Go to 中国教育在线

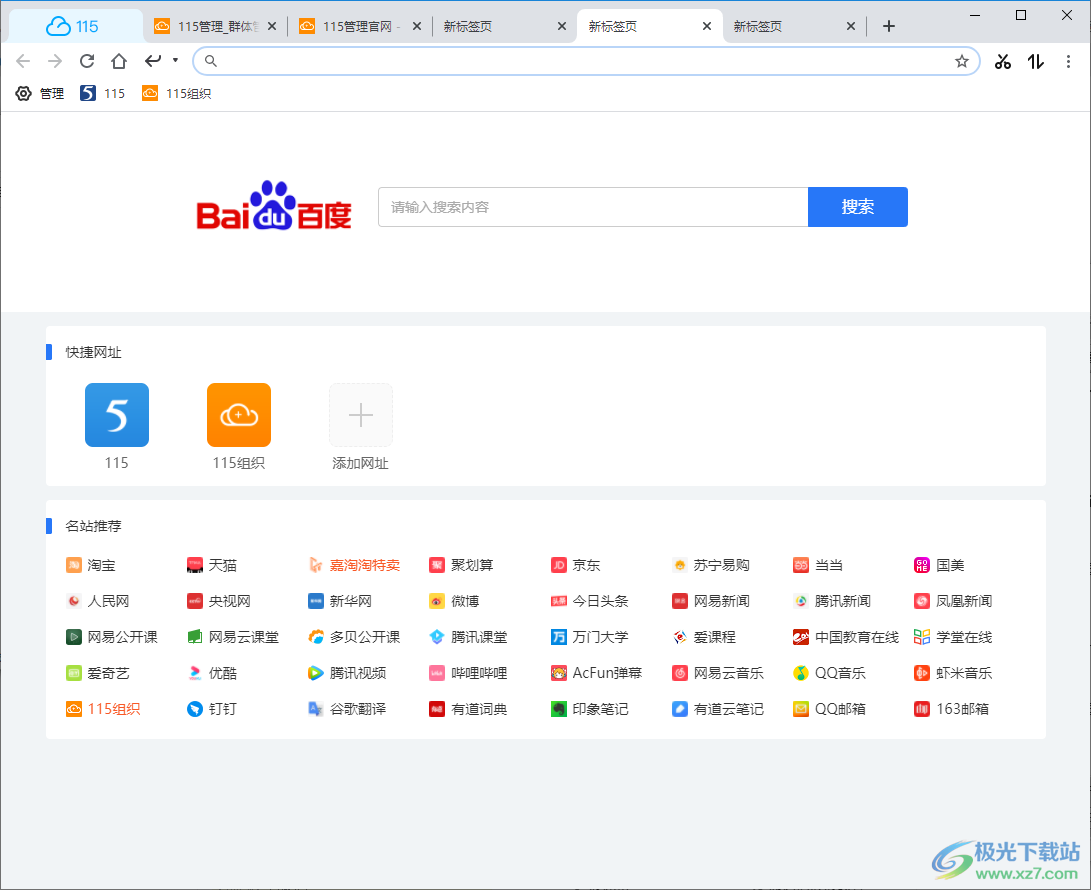[846, 637]
